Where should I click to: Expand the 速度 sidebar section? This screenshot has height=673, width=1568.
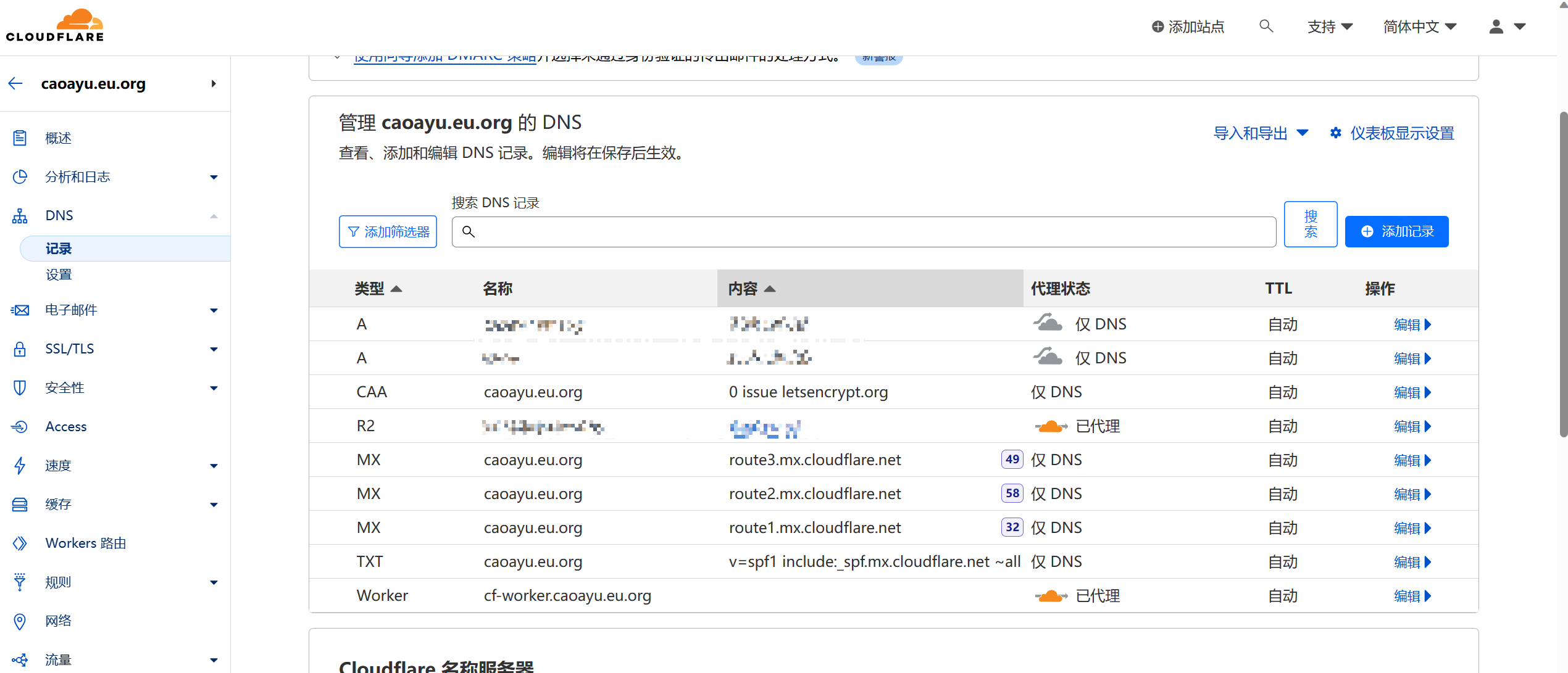coord(214,466)
